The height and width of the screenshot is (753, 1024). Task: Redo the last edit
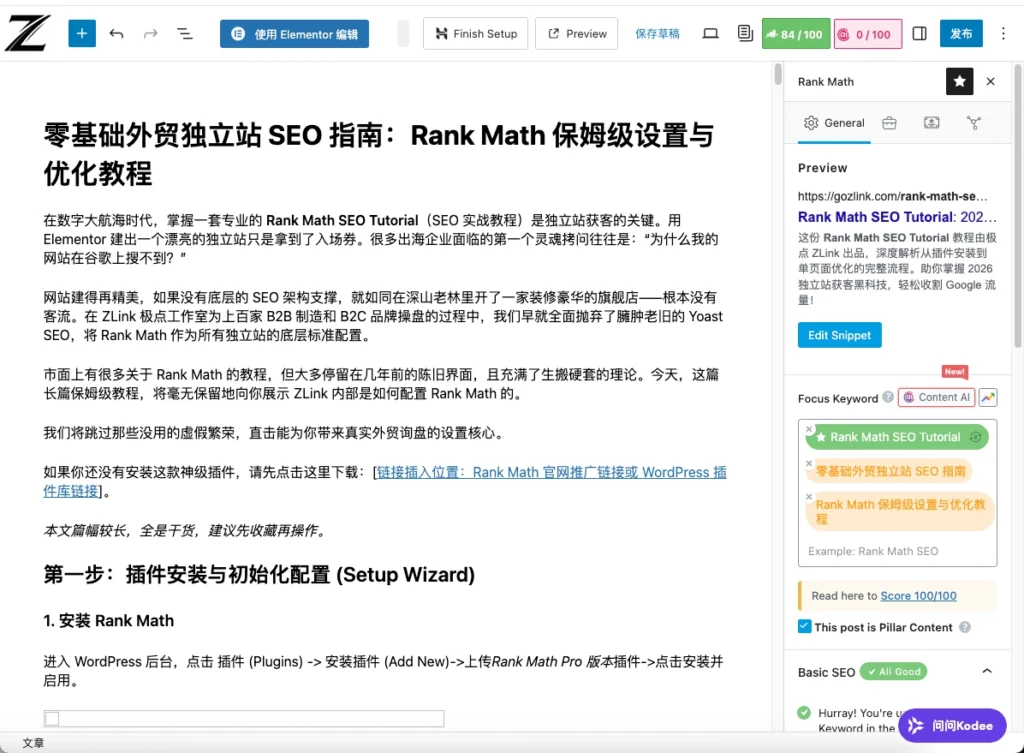[x=151, y=33]
